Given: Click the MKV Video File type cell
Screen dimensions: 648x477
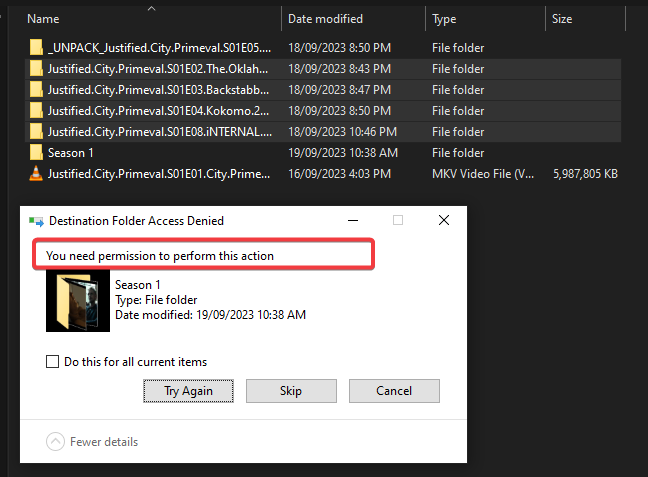Looking at the screenshot, I should coord(483,174).
